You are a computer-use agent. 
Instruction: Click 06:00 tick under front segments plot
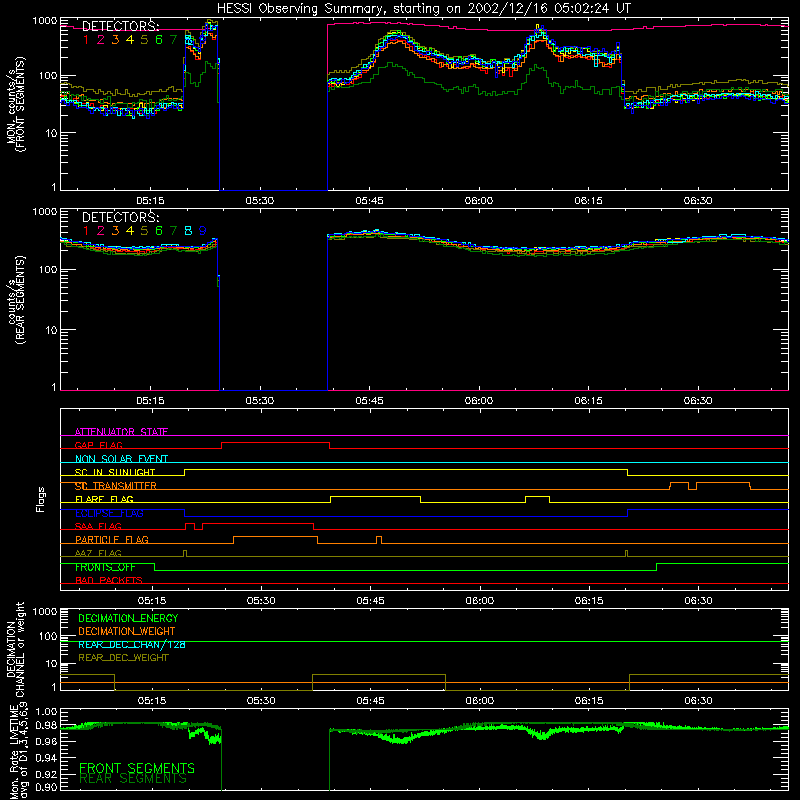point(479,201)
